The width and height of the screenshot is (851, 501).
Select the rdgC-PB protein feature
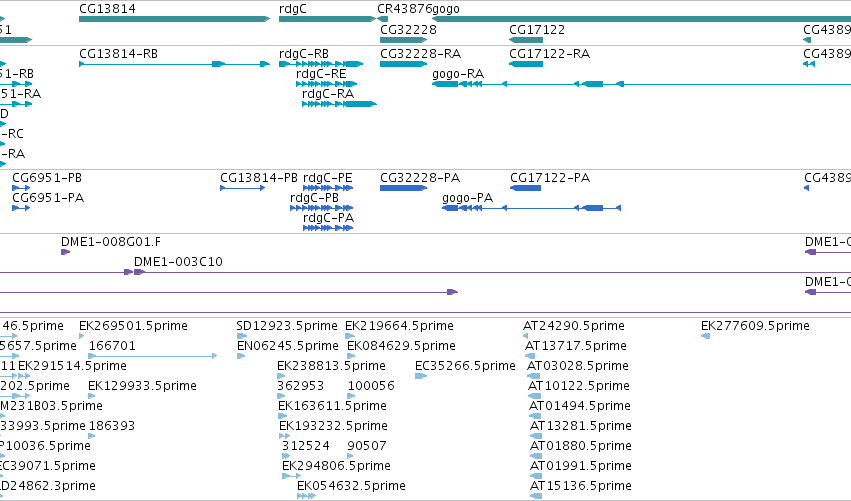point(321,208)
